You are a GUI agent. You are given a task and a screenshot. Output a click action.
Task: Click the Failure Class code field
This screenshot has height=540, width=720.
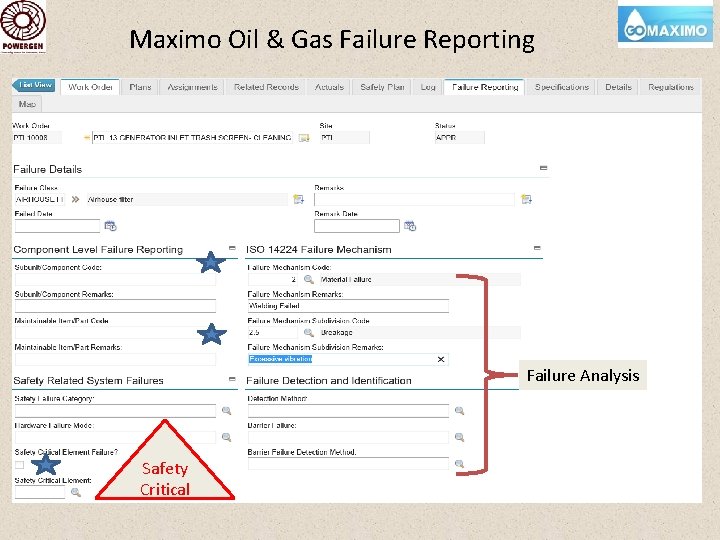pos(40,199)
